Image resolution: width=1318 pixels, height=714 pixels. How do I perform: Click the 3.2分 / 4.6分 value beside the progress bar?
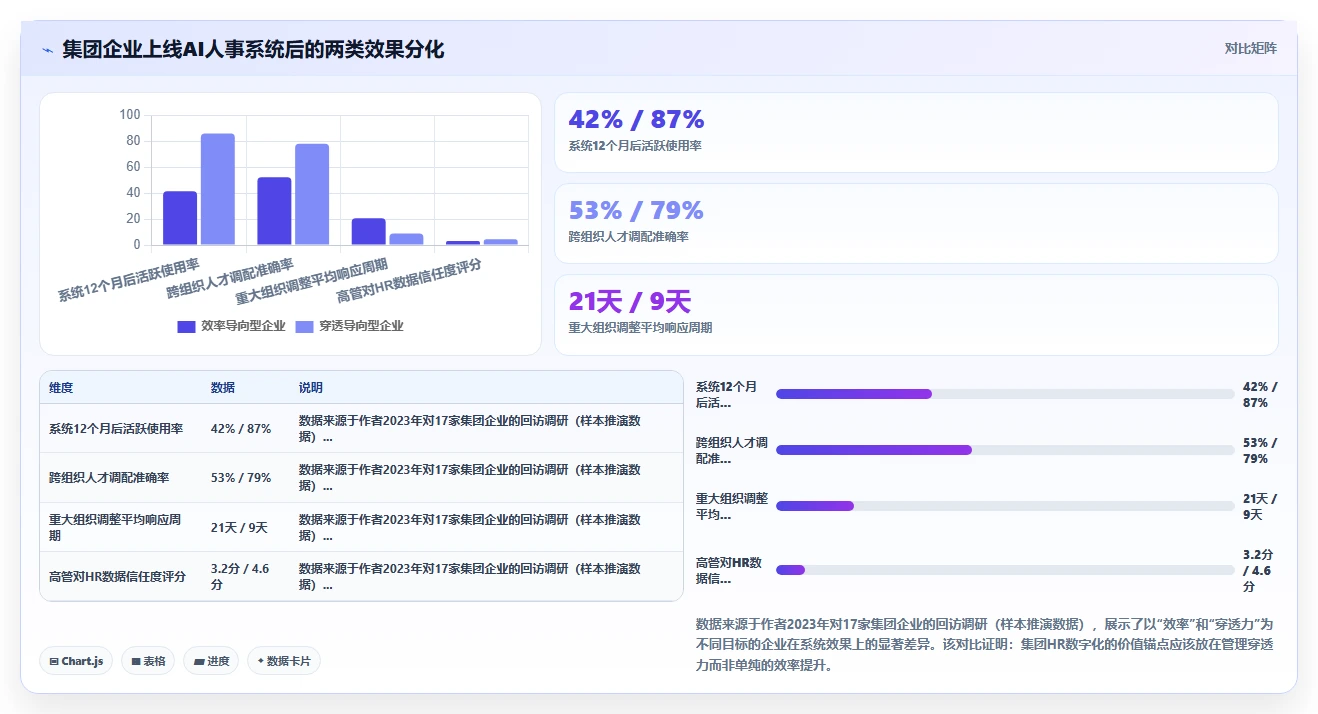click(1259, 571)
